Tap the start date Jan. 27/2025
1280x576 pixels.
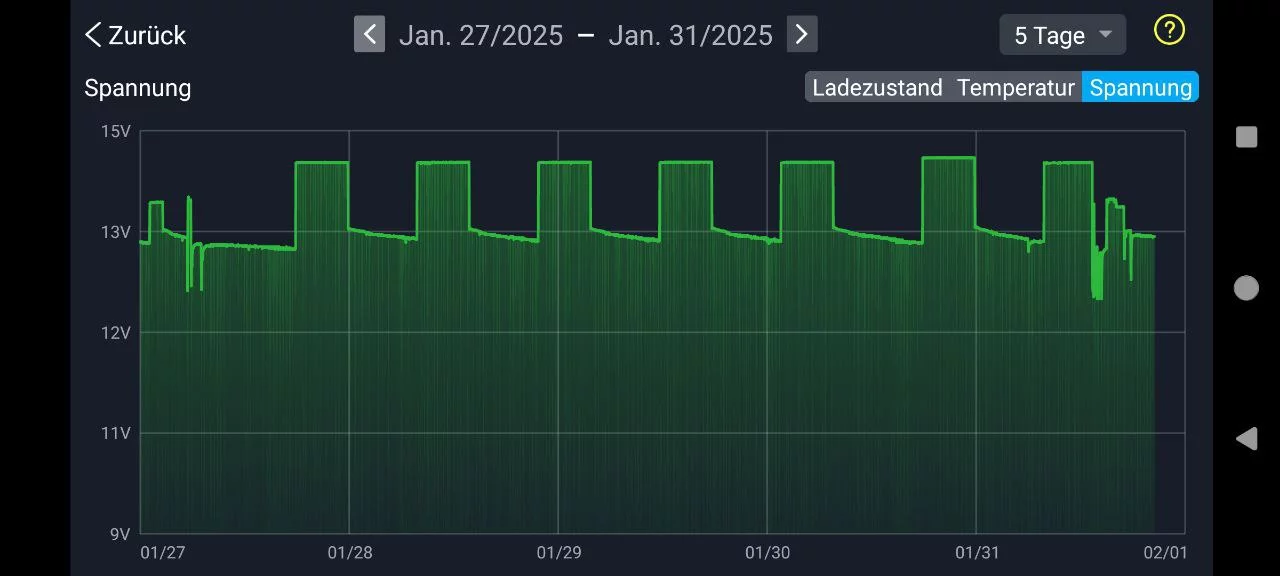481,35
